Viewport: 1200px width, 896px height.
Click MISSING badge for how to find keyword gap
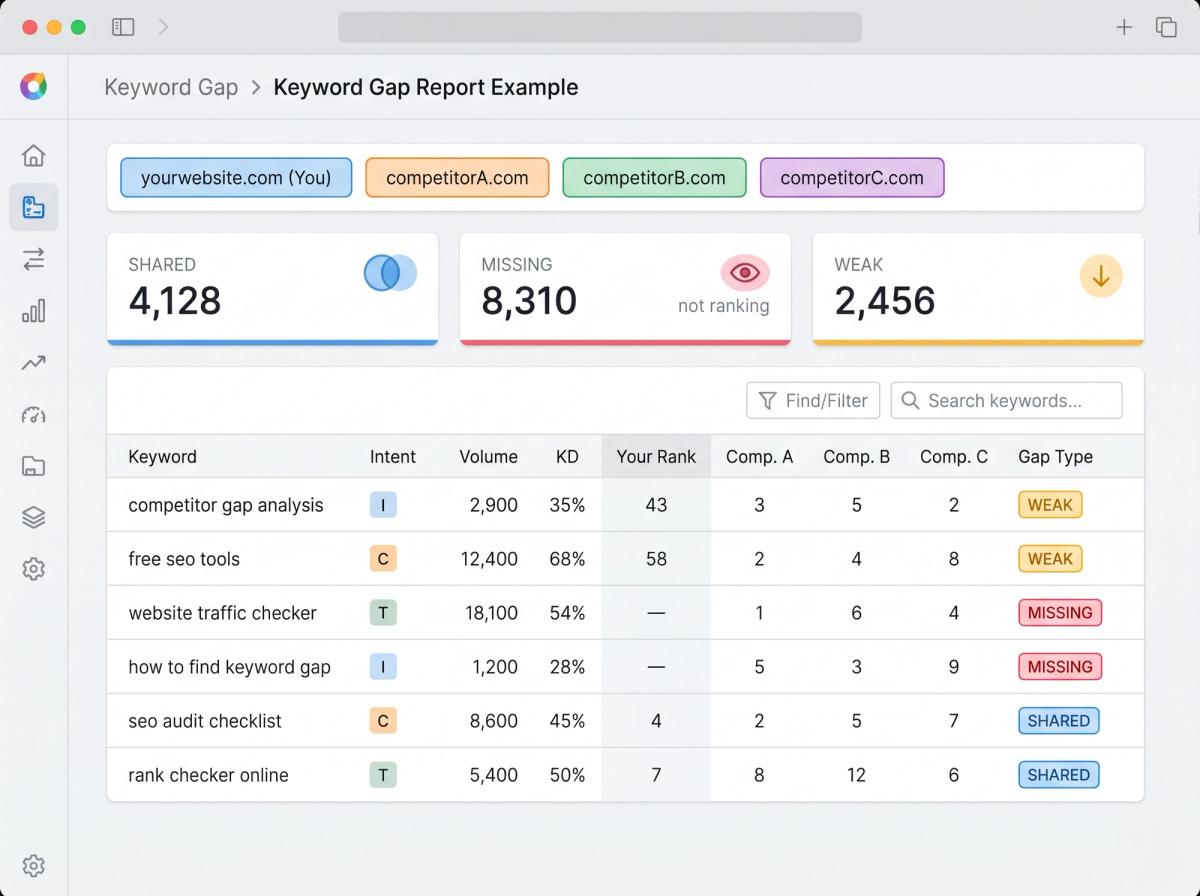(x=1060, y=667)
